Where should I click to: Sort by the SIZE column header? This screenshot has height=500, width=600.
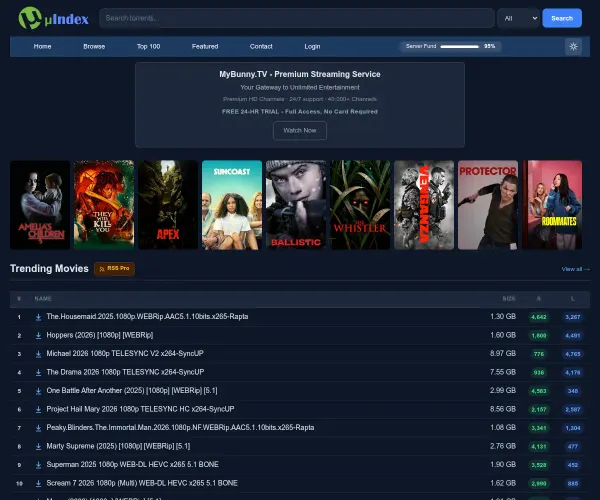point(509,299)
